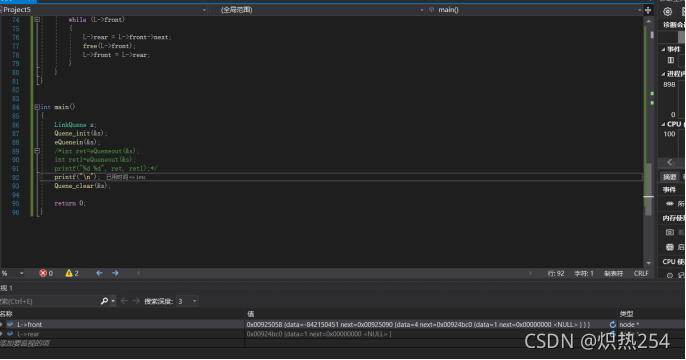Click the find previous arrow in watch
This screenshot has height=360, width=686.
pyautogui.click(x=124, y=301)
